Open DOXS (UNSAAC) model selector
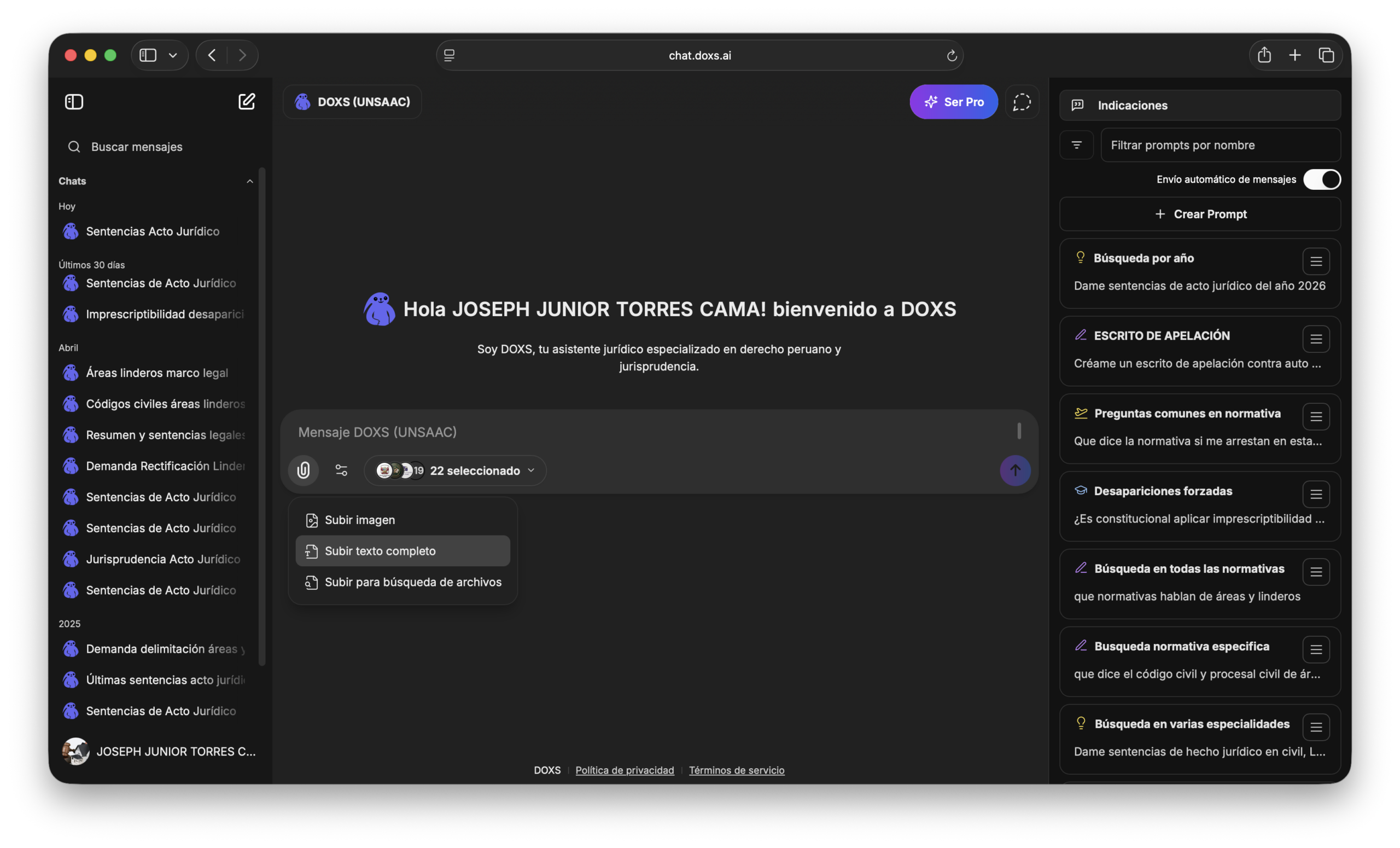The height and width of the screenshot is (848, 1400). coord(352,102)
